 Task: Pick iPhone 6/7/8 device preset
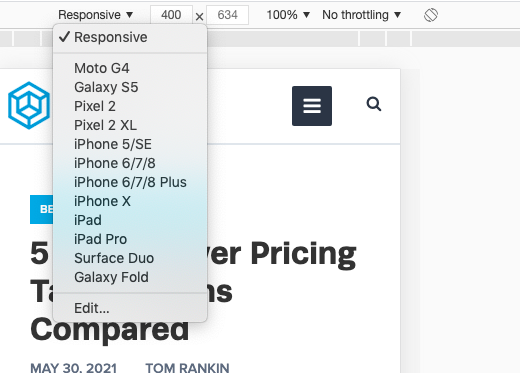click(x=130, y=163)
